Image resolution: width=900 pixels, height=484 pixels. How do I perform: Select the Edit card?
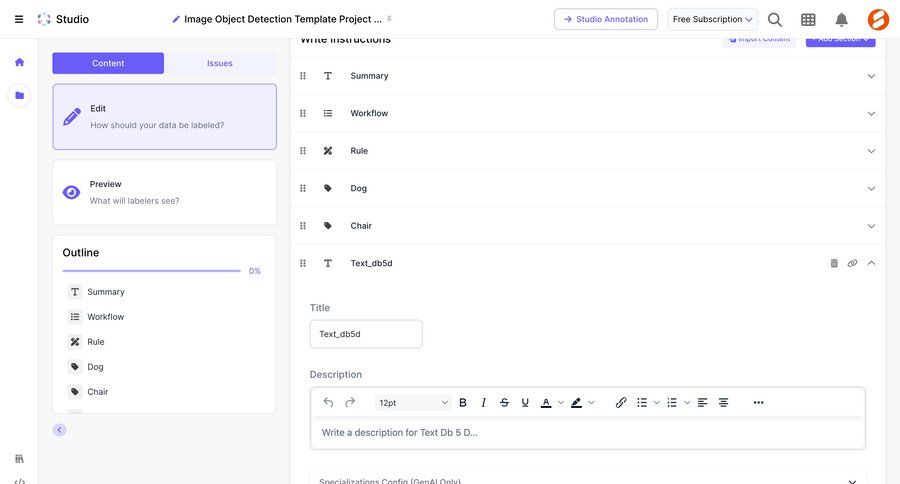pos(164,117)
